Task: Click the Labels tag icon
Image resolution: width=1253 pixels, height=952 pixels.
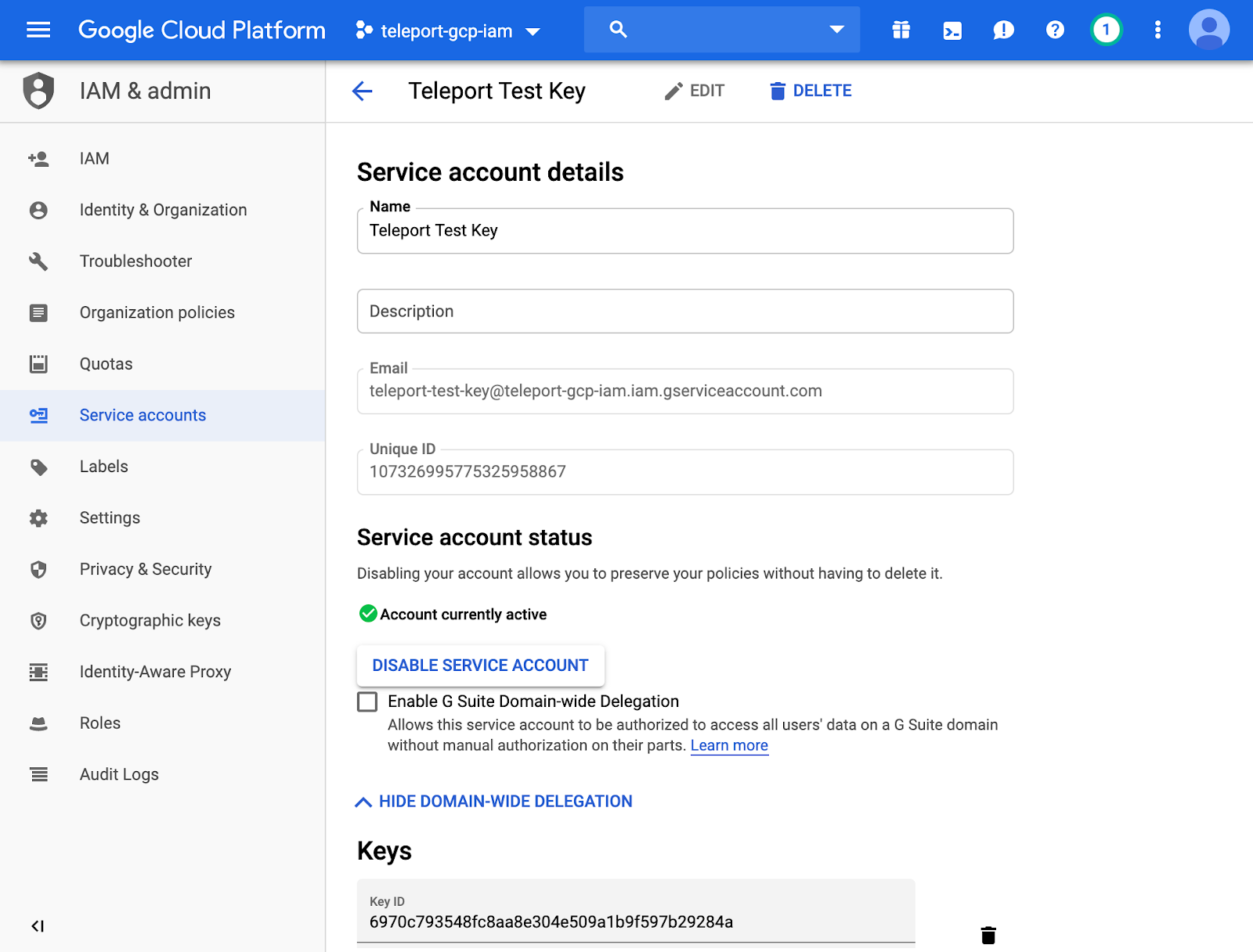Action: tap(38, 467)
